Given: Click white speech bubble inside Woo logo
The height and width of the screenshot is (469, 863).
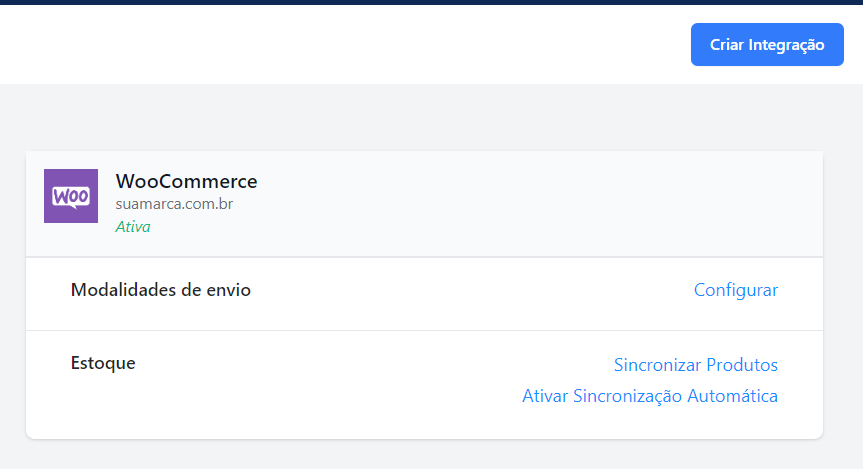Looking at the screenshot, I should (x=71, y=197).
